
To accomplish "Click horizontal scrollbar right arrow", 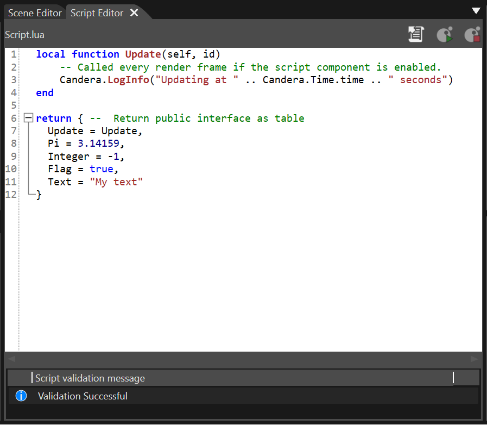I will pos(474,359).
